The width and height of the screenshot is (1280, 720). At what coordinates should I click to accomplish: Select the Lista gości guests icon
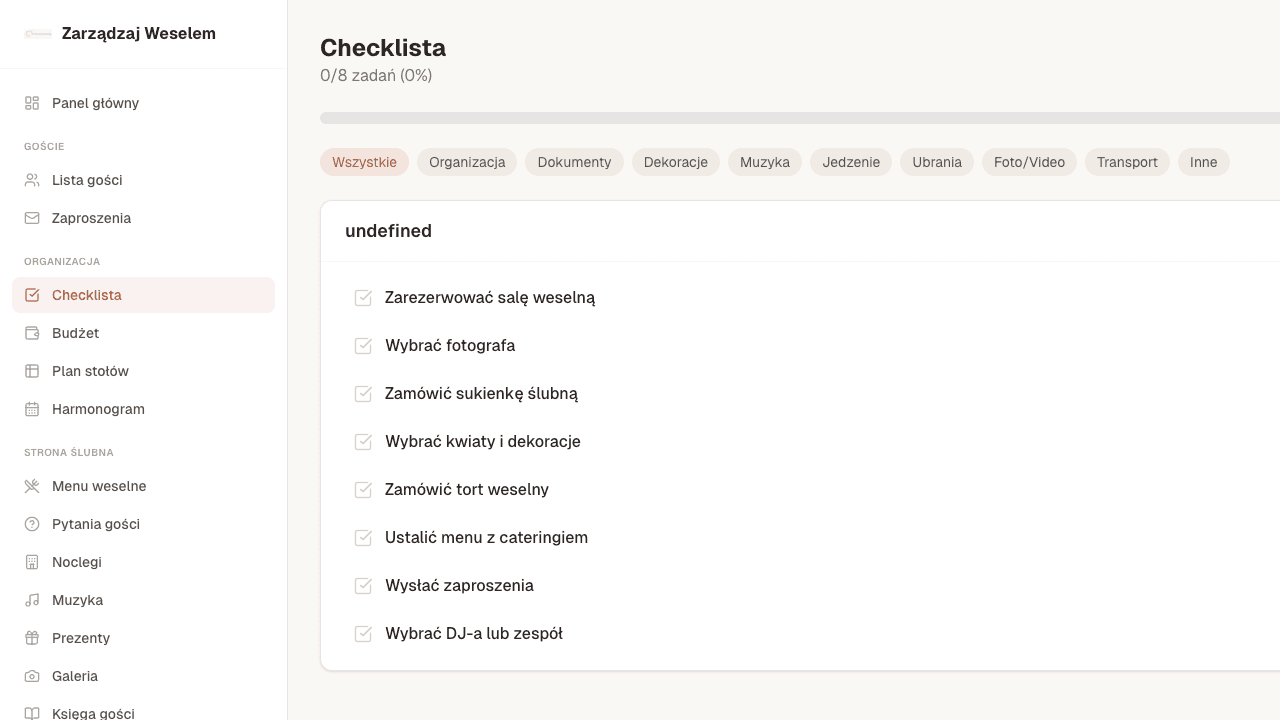pos(32,180)
